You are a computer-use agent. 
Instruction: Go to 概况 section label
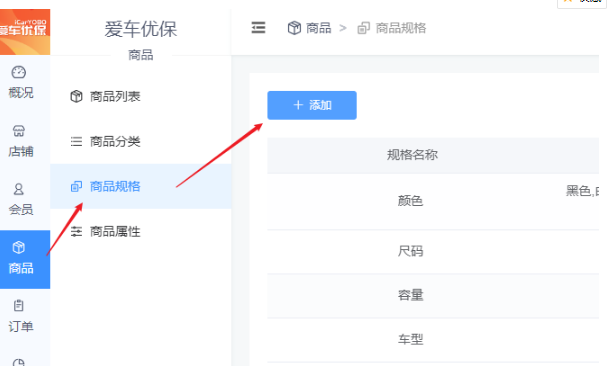coord(21,93)
